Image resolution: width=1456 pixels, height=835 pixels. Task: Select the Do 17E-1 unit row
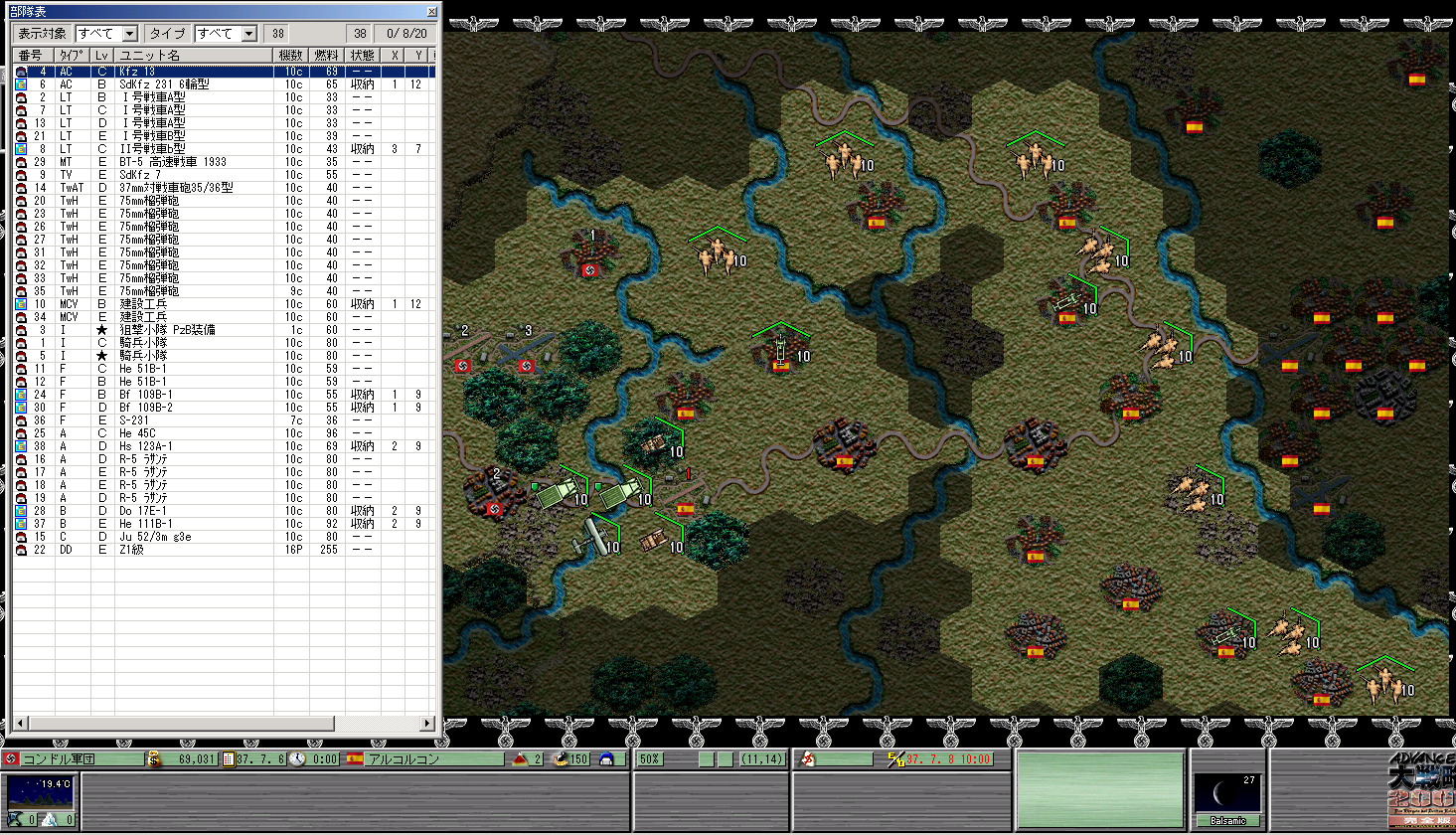(x=224, y=511)
